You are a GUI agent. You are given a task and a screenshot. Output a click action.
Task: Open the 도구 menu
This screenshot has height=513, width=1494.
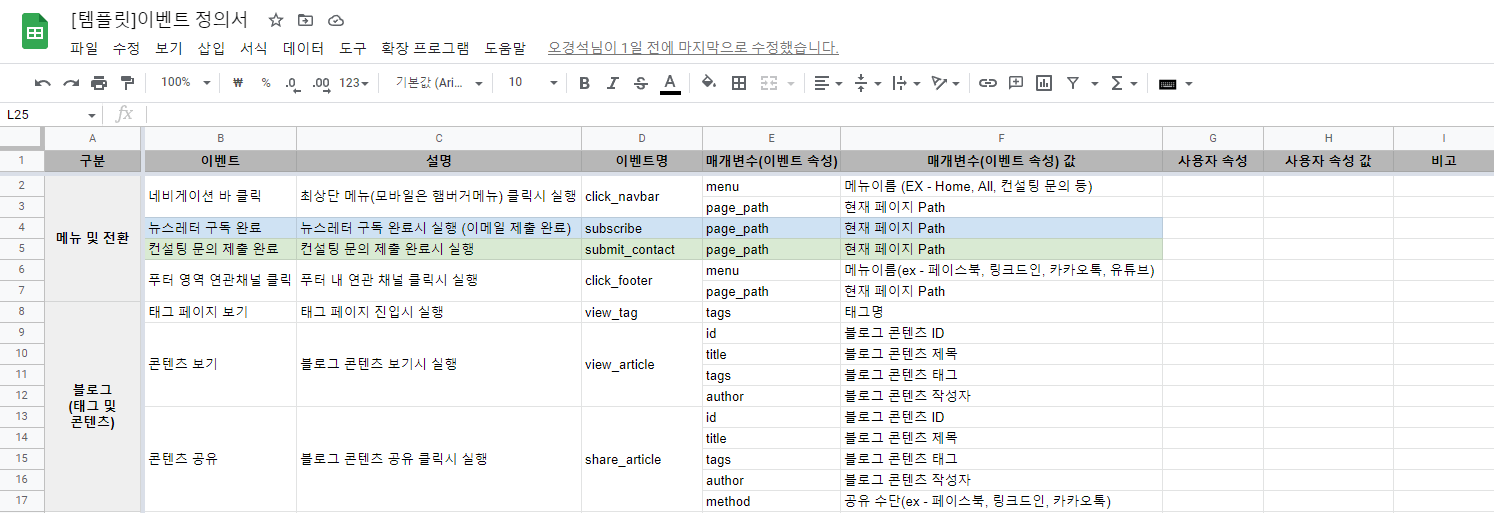[353, 48]
